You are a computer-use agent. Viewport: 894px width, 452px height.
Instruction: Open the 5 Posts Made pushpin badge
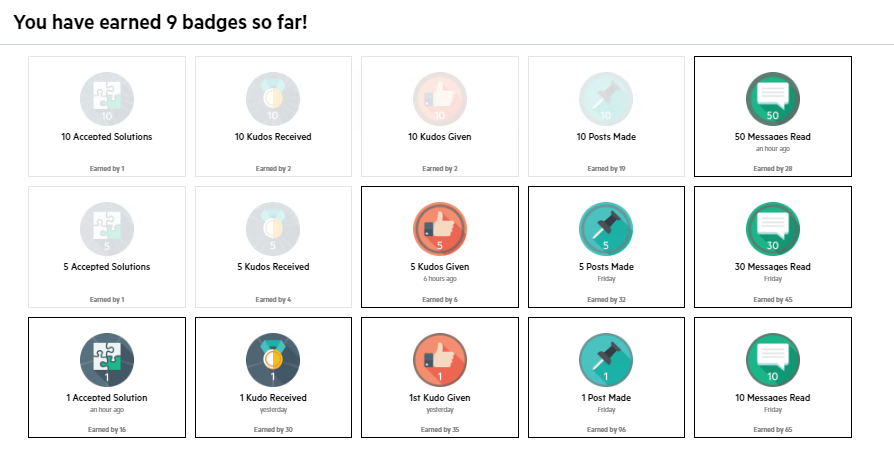pos(606,229)
